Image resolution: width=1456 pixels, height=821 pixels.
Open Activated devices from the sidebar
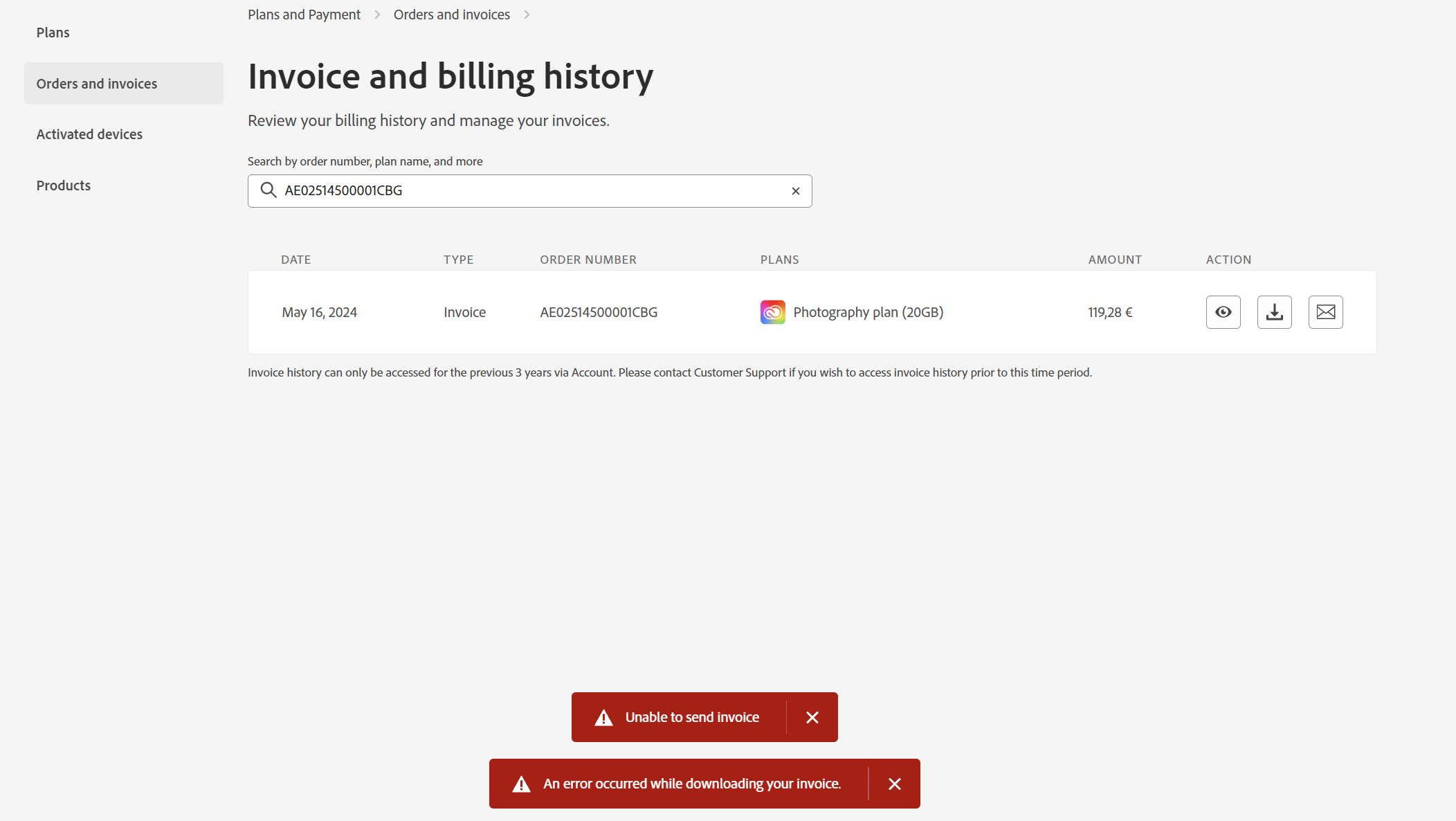tap(89, 134)
